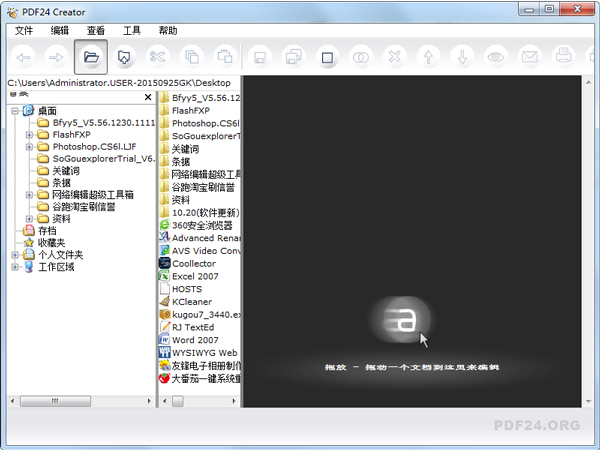The height and width of the screenshot is (450, 600).
Task: Select Coollector in the file list
Action: (x=194, y=264)
